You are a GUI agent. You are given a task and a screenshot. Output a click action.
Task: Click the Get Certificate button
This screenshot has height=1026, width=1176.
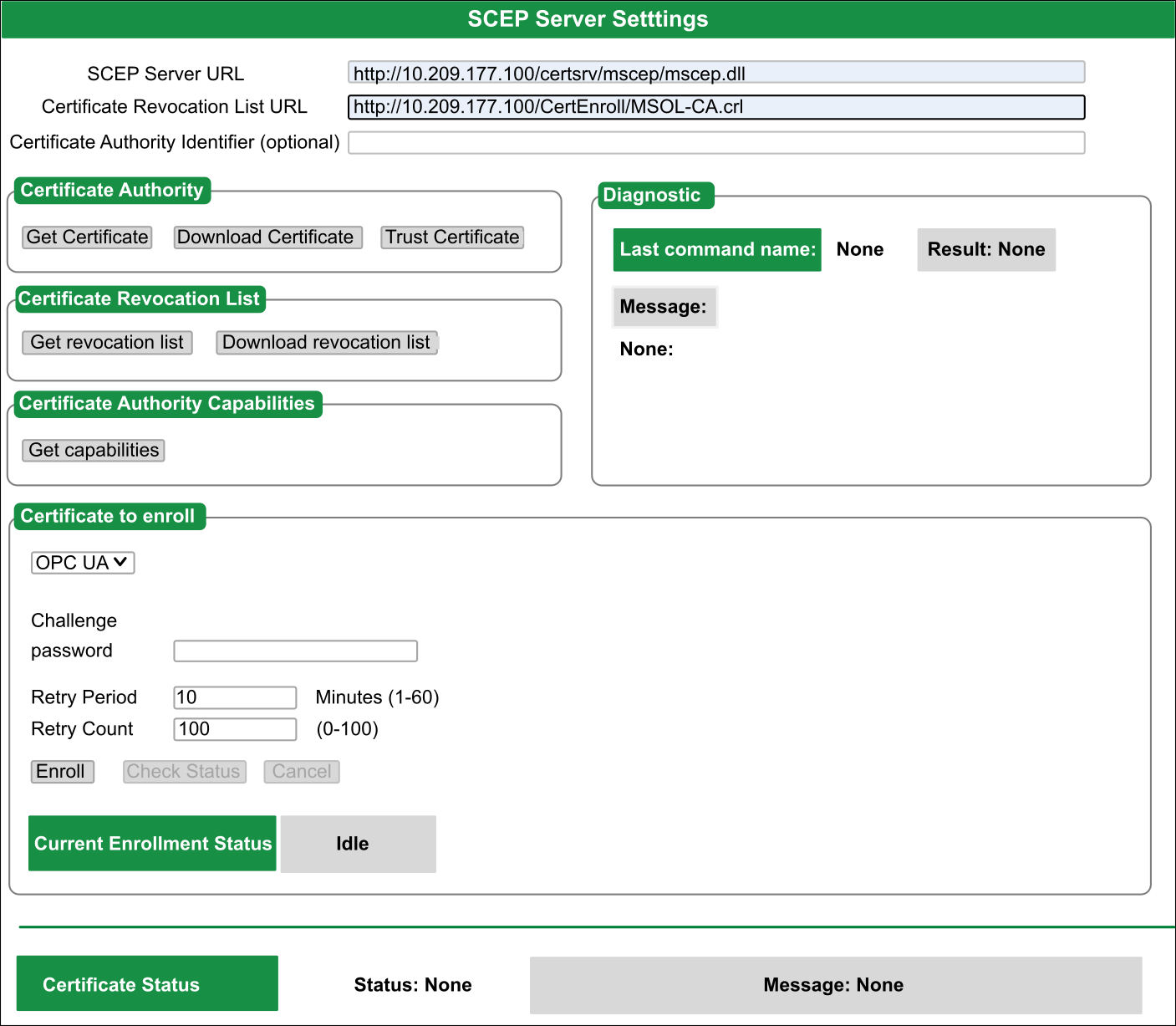click(88, 237)
